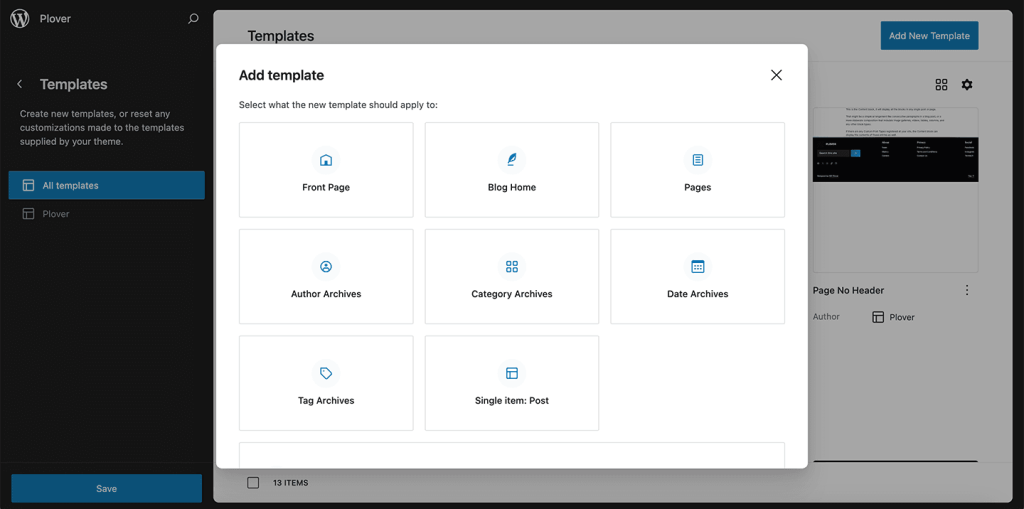The image size is (1024, 509).
Task: Open Plover templates in sidebar
Action: click(x=56, y=214)
